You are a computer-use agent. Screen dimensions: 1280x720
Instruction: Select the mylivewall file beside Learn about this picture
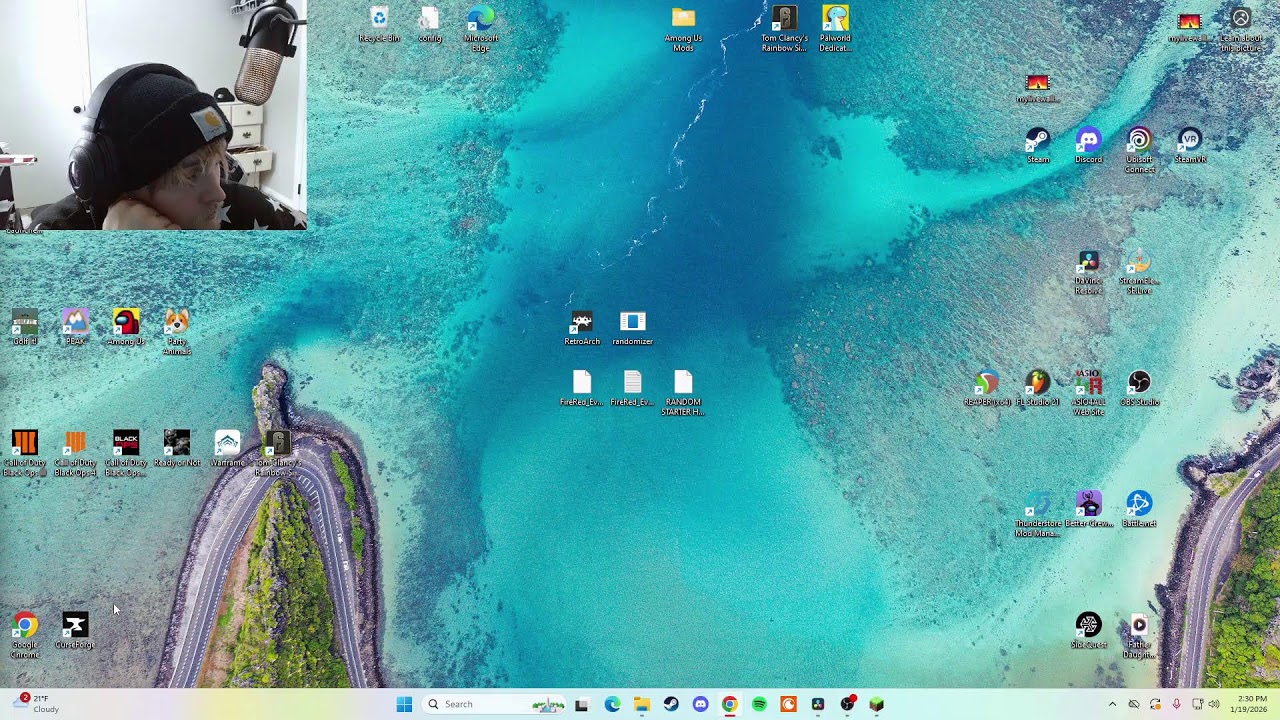coord(1189,25)
